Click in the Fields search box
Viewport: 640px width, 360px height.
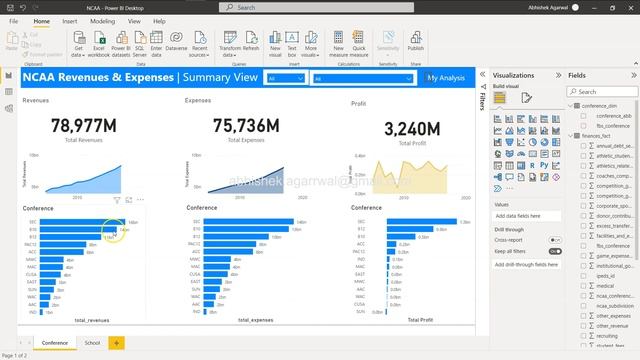602,92
